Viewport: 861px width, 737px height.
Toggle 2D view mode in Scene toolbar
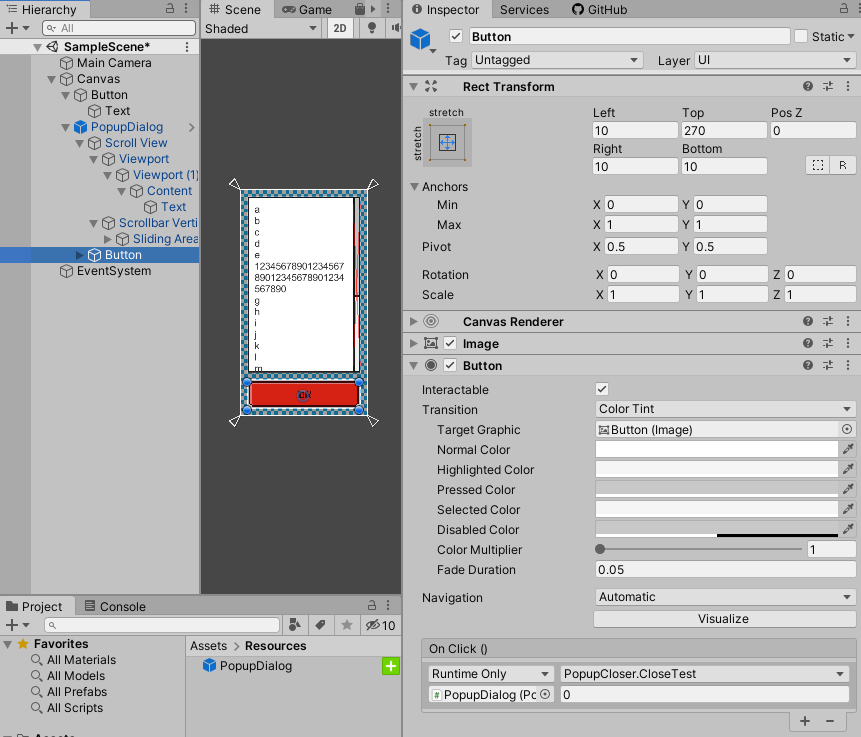(x=339, y=28)
